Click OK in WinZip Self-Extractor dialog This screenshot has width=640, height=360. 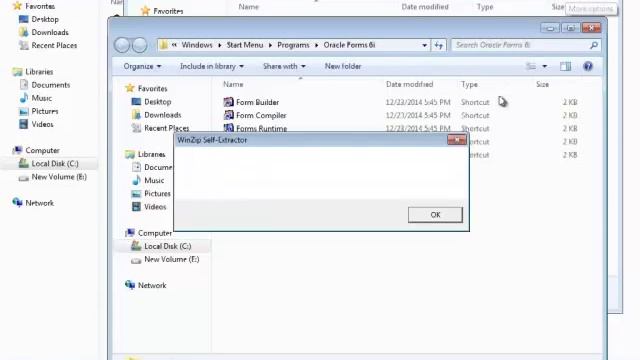[x=435, y=215]
